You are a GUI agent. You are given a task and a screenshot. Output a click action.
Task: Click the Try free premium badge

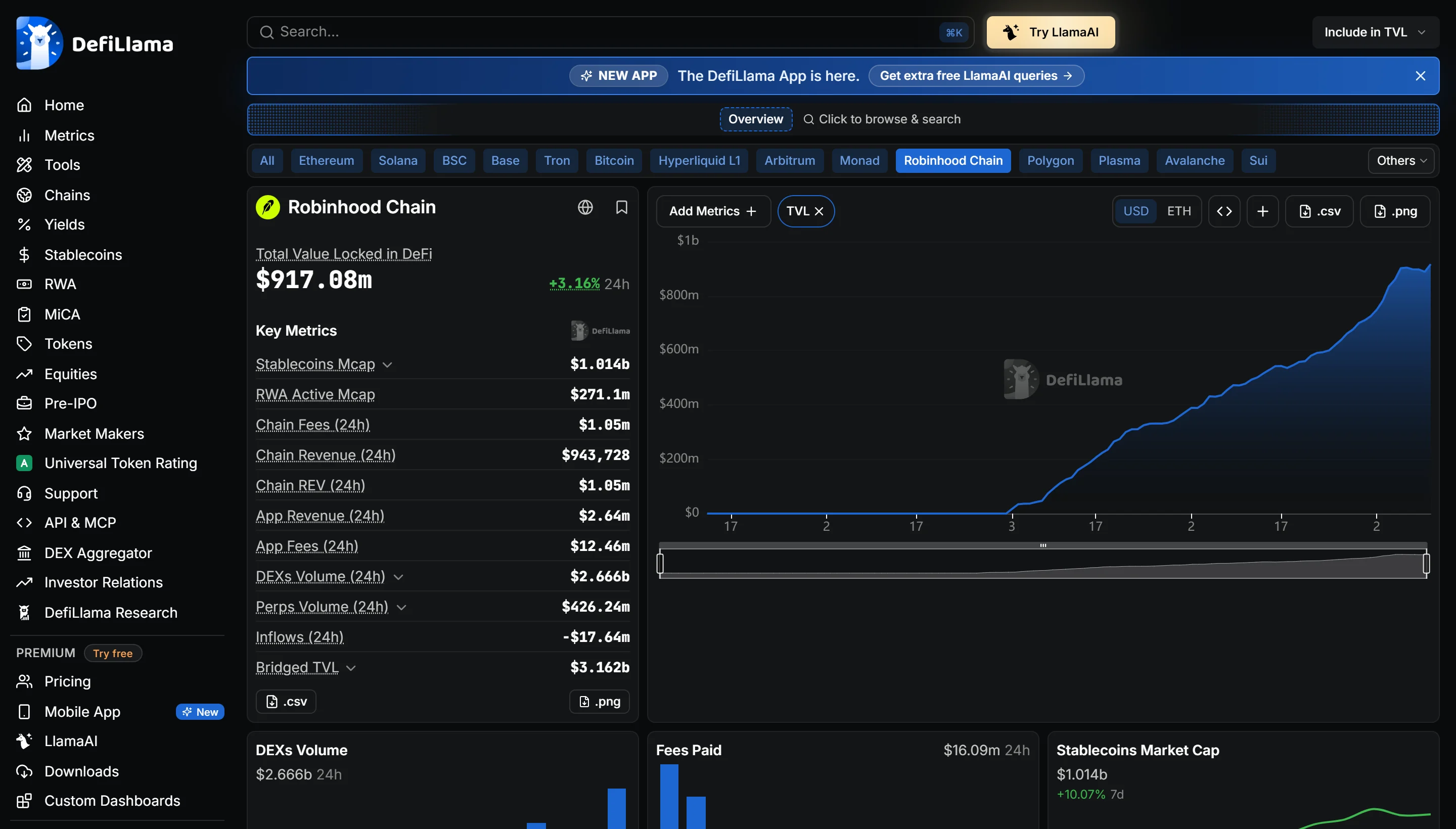(113, 653)
